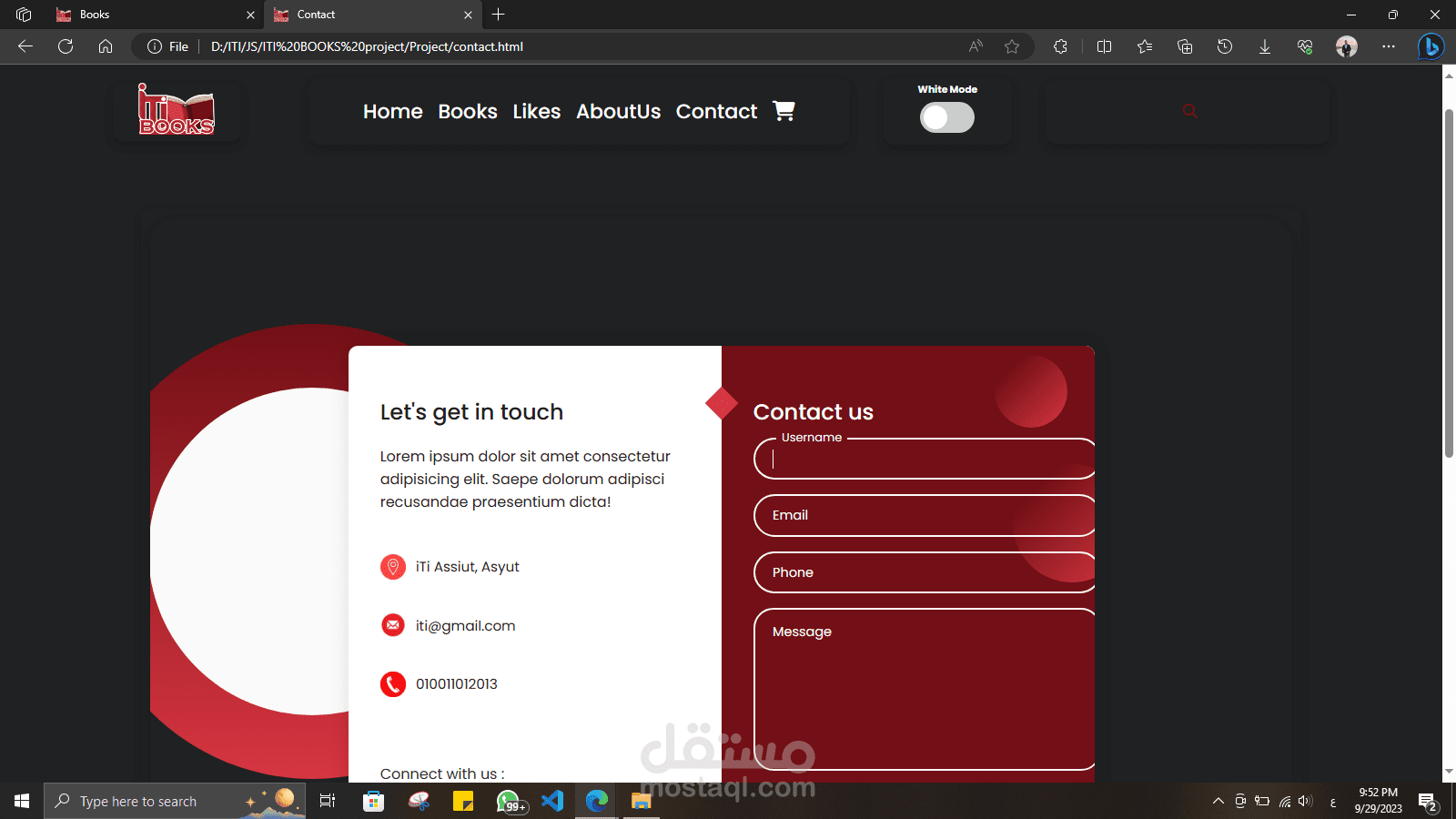Close the Contact tab

468,15
